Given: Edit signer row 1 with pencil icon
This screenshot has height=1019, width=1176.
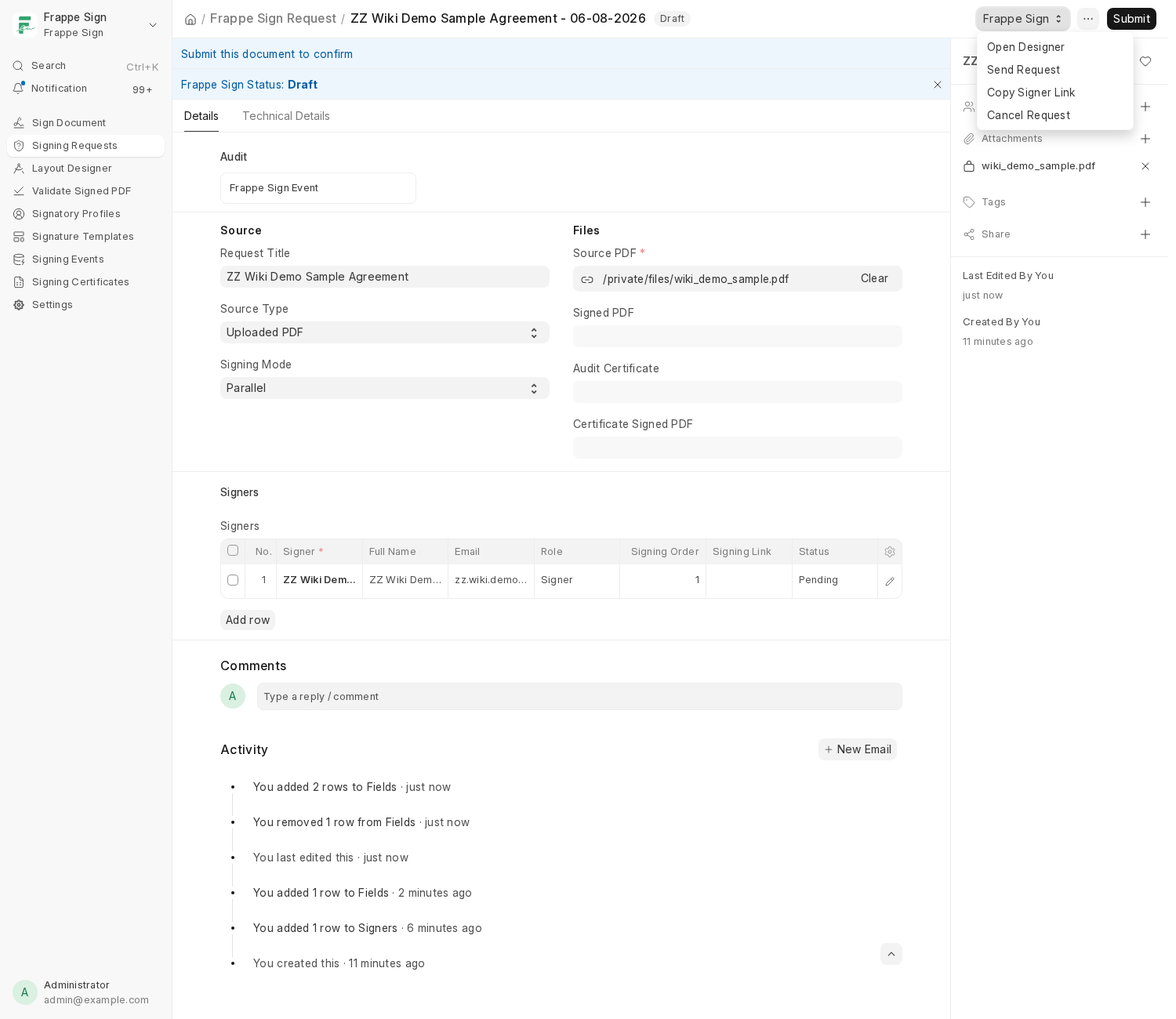Looking at the screenshot, I should (890, 582).
